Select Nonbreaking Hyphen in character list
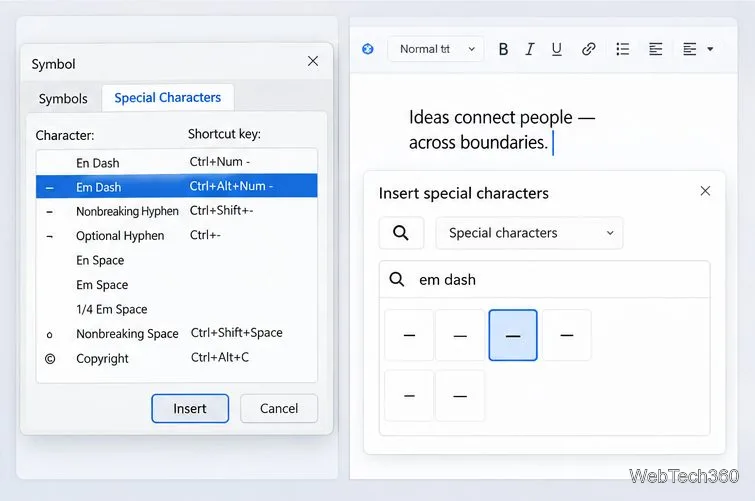The width and height of the screenshot is (755, 501). click(x=177, y=211)
